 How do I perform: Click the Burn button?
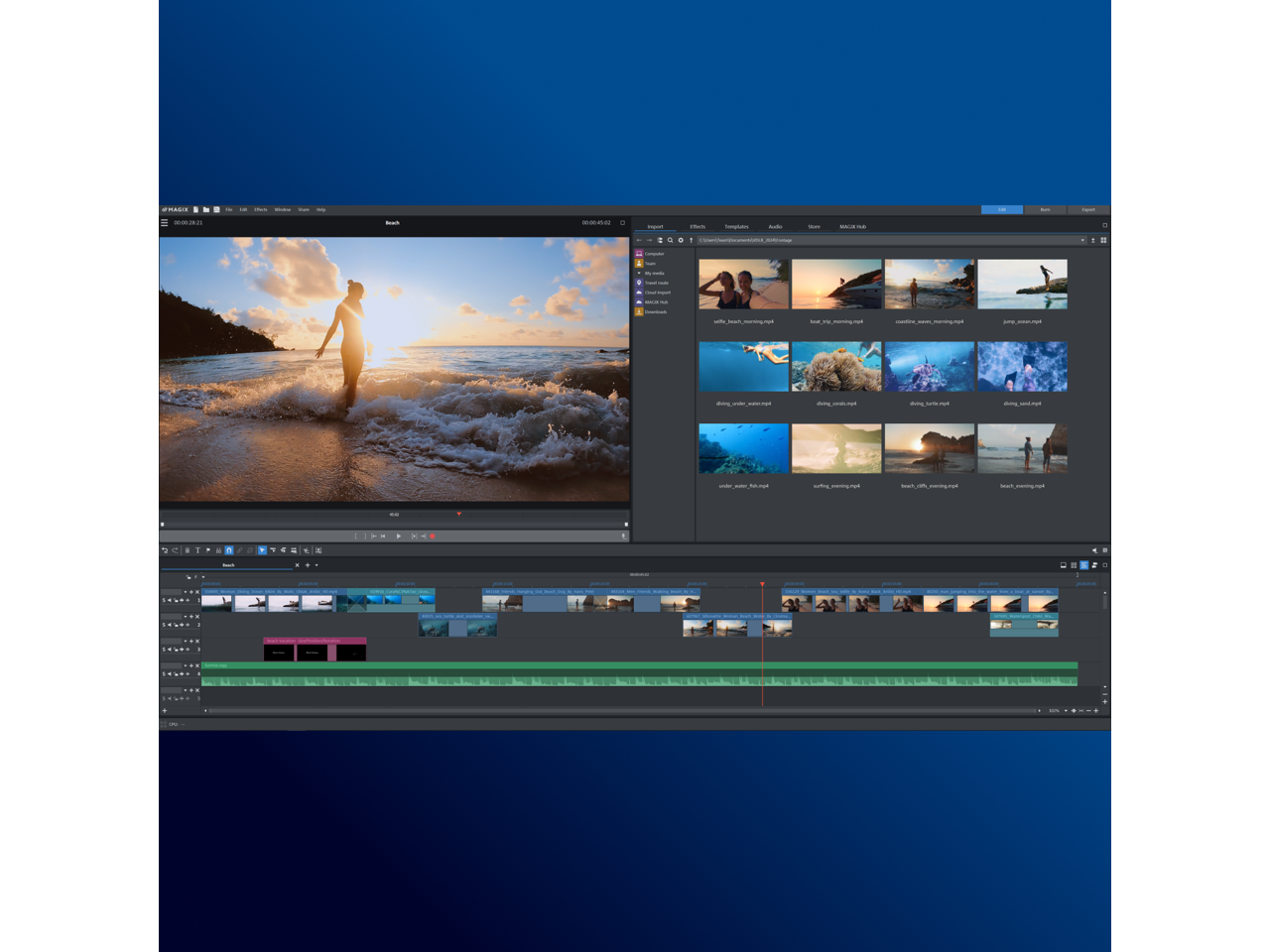1045,210
